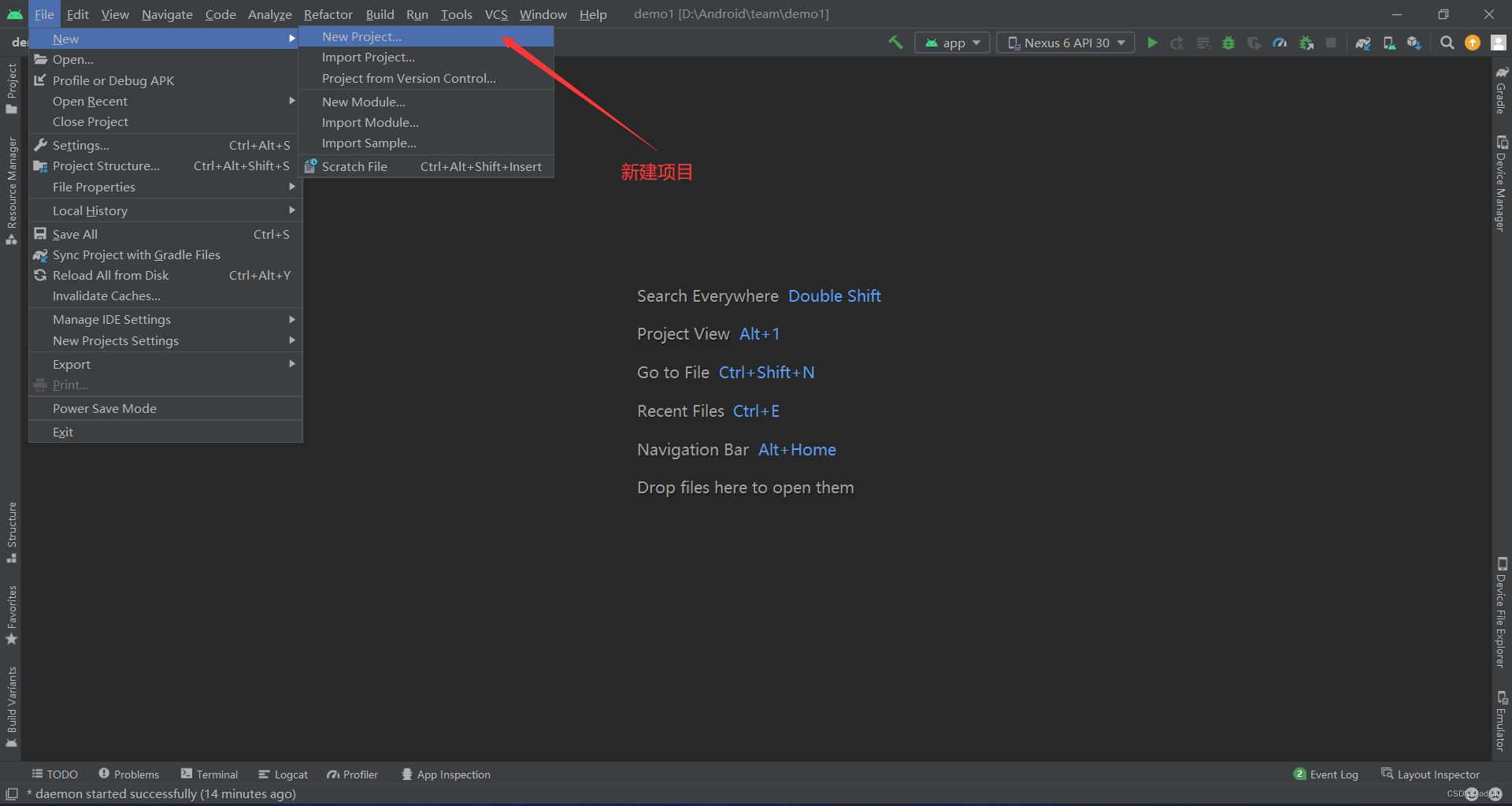1512x806 pixels.
Task: Click Sync Project with Gradle Files menu item
Action: coord(165,254)
